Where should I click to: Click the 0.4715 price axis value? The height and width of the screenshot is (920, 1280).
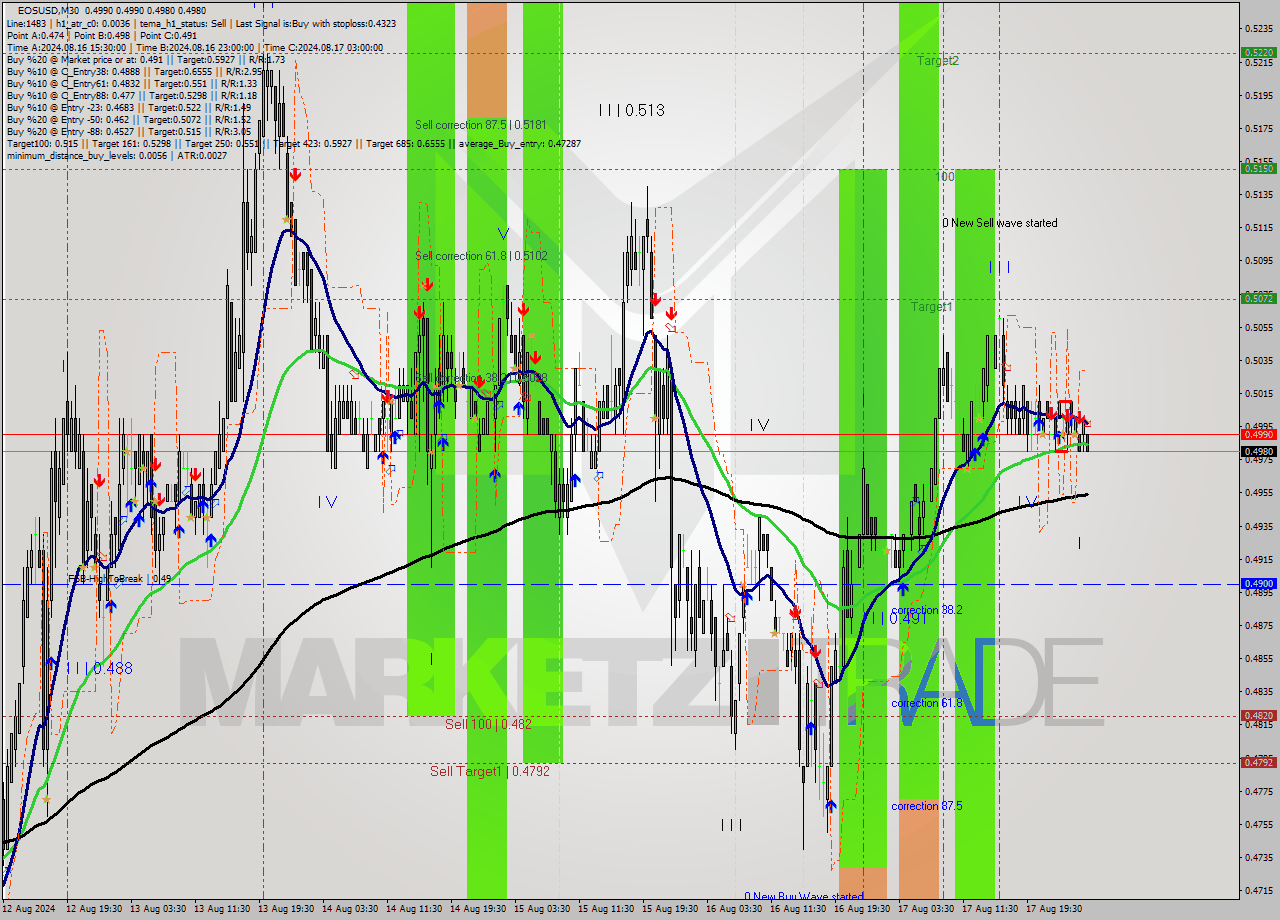(1259, 890)
